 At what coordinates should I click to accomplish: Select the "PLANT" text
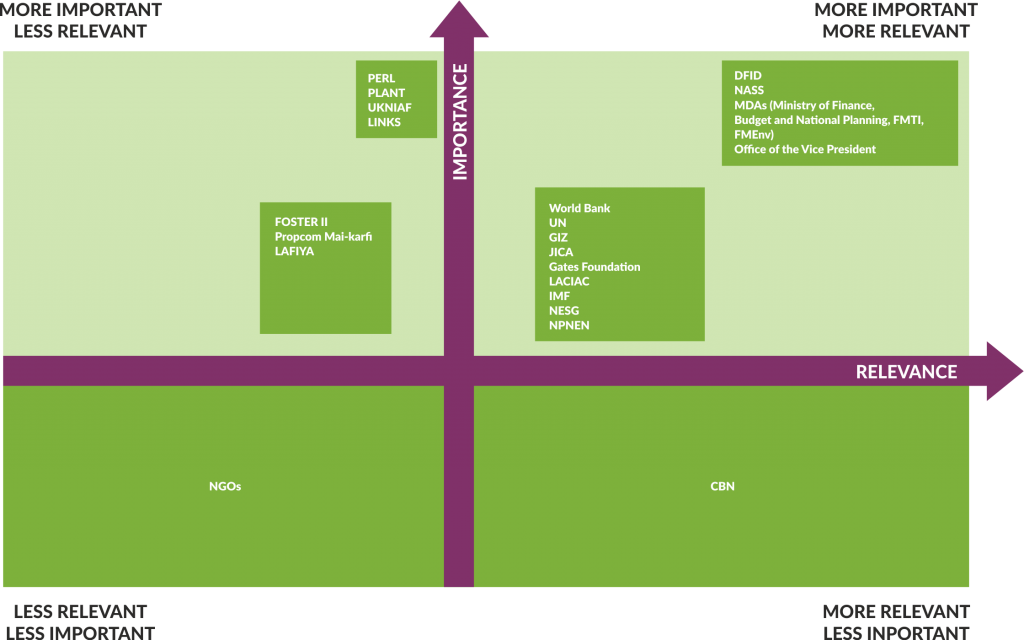pos(386,93)
